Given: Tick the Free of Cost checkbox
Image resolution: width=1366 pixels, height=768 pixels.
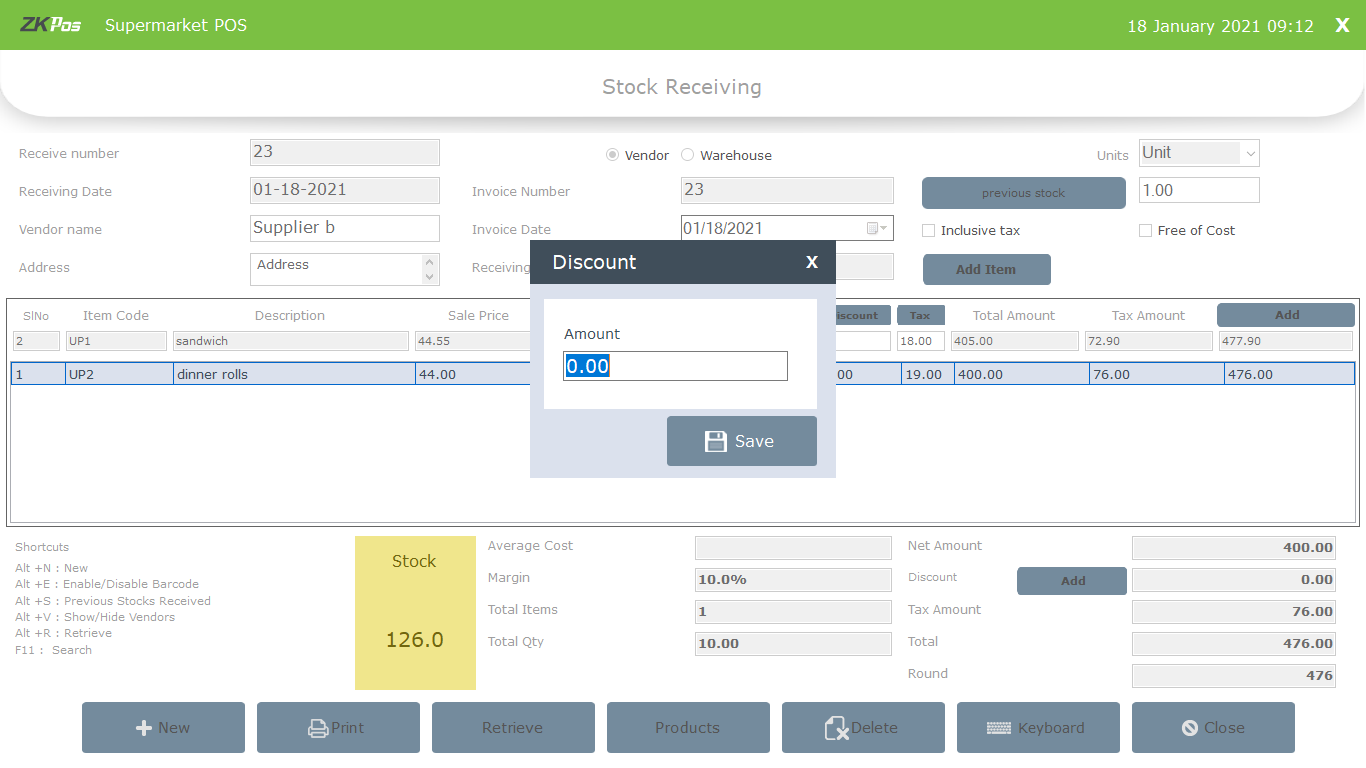Looking at the screenshot, I should [x=1145, y=230].
